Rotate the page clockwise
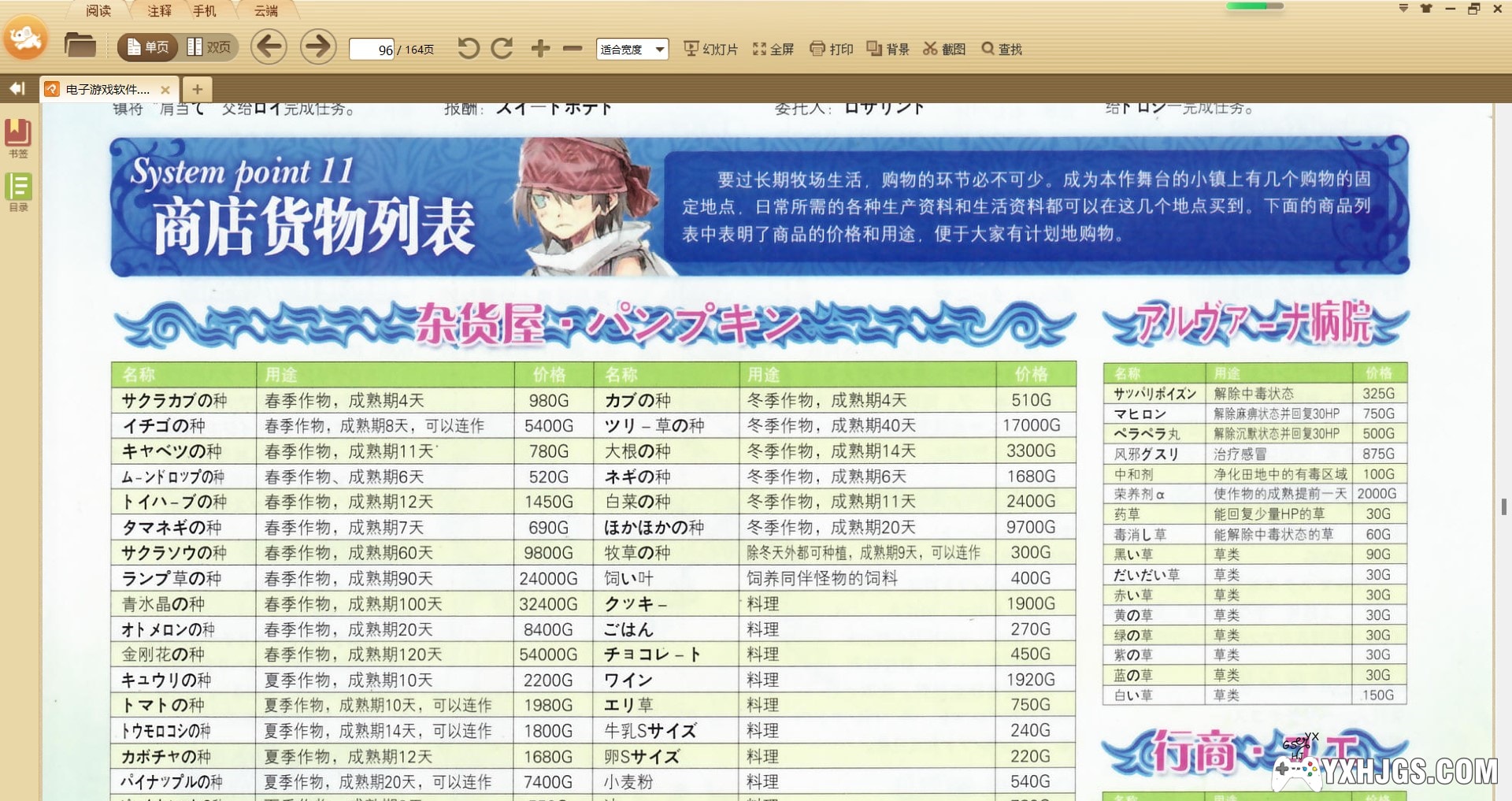Viewport: 1512px width, 801px height. 502,49
